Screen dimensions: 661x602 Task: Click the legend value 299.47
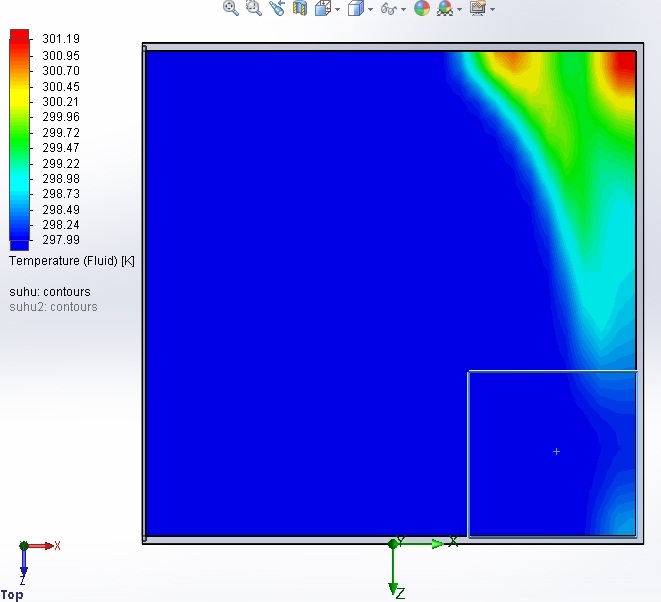(61, 148)
